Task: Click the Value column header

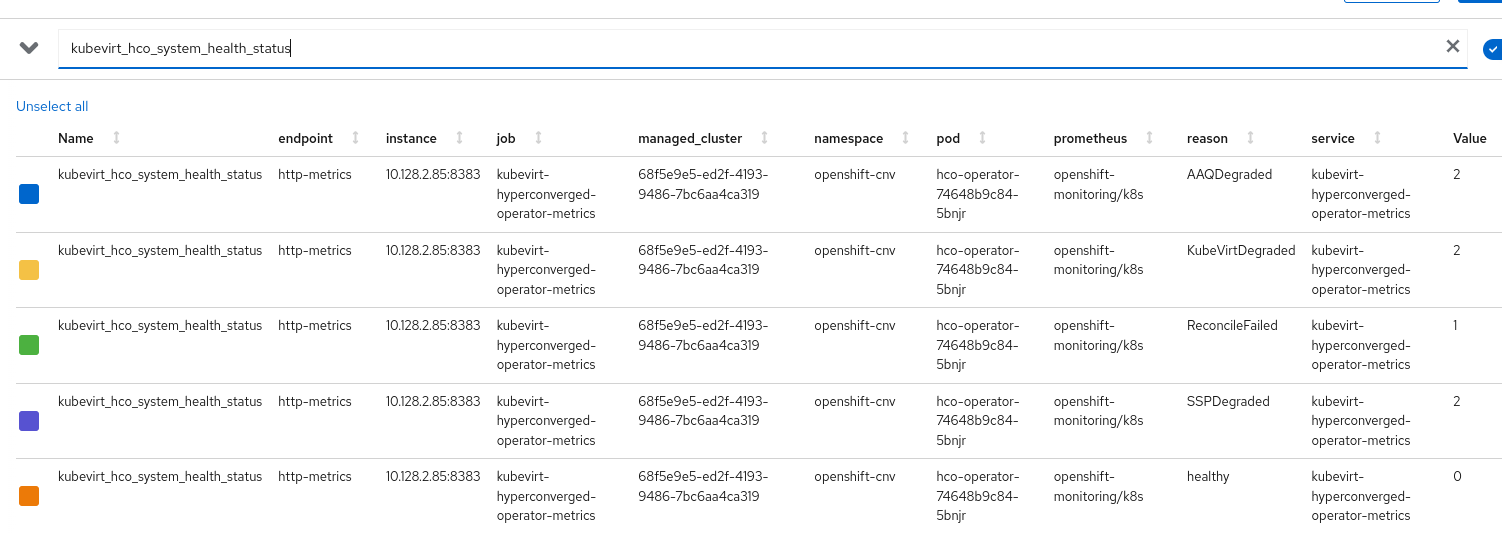Action: point(1469,138)
